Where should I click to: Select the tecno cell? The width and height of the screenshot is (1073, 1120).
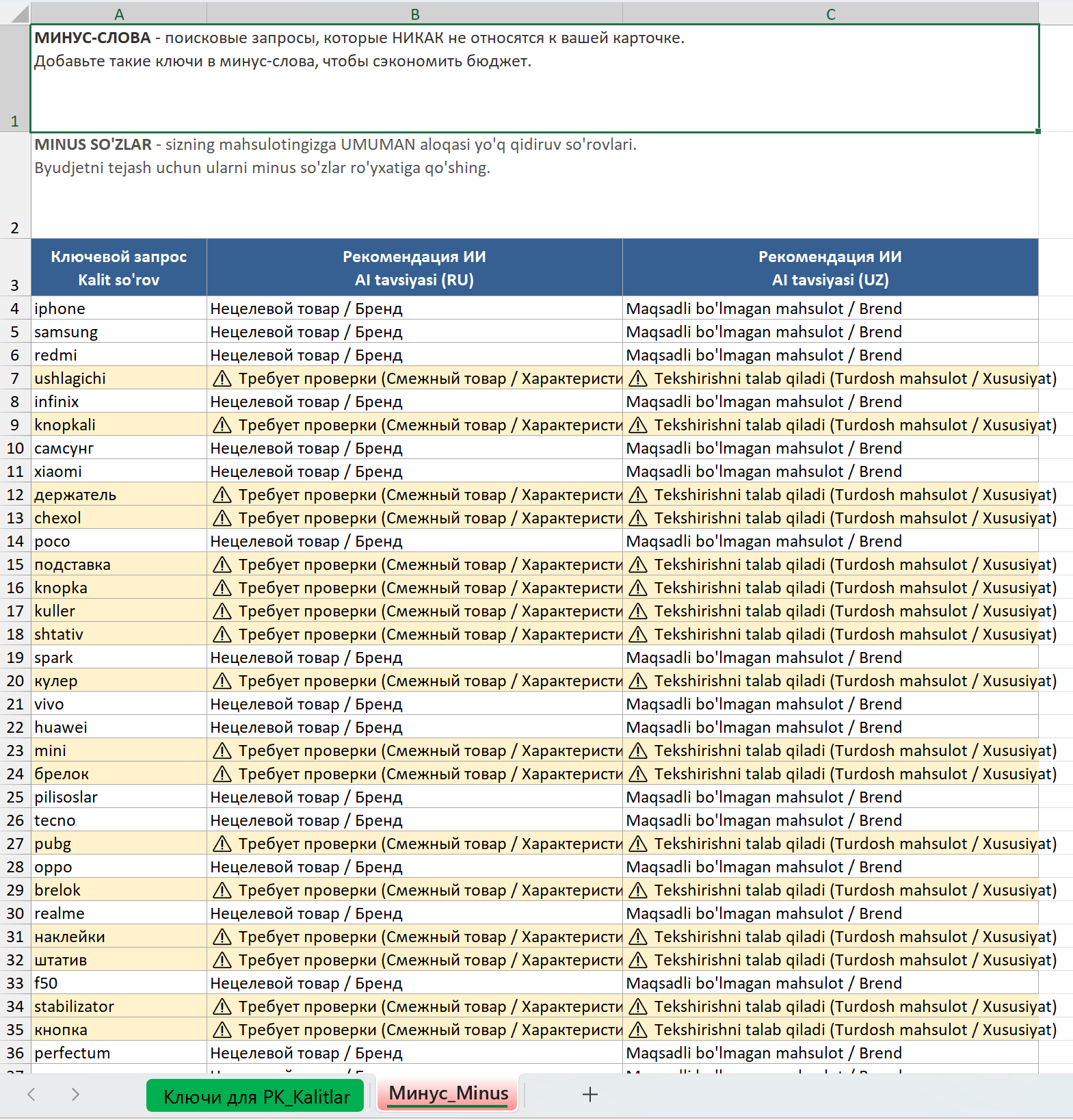tap(119, 820)
